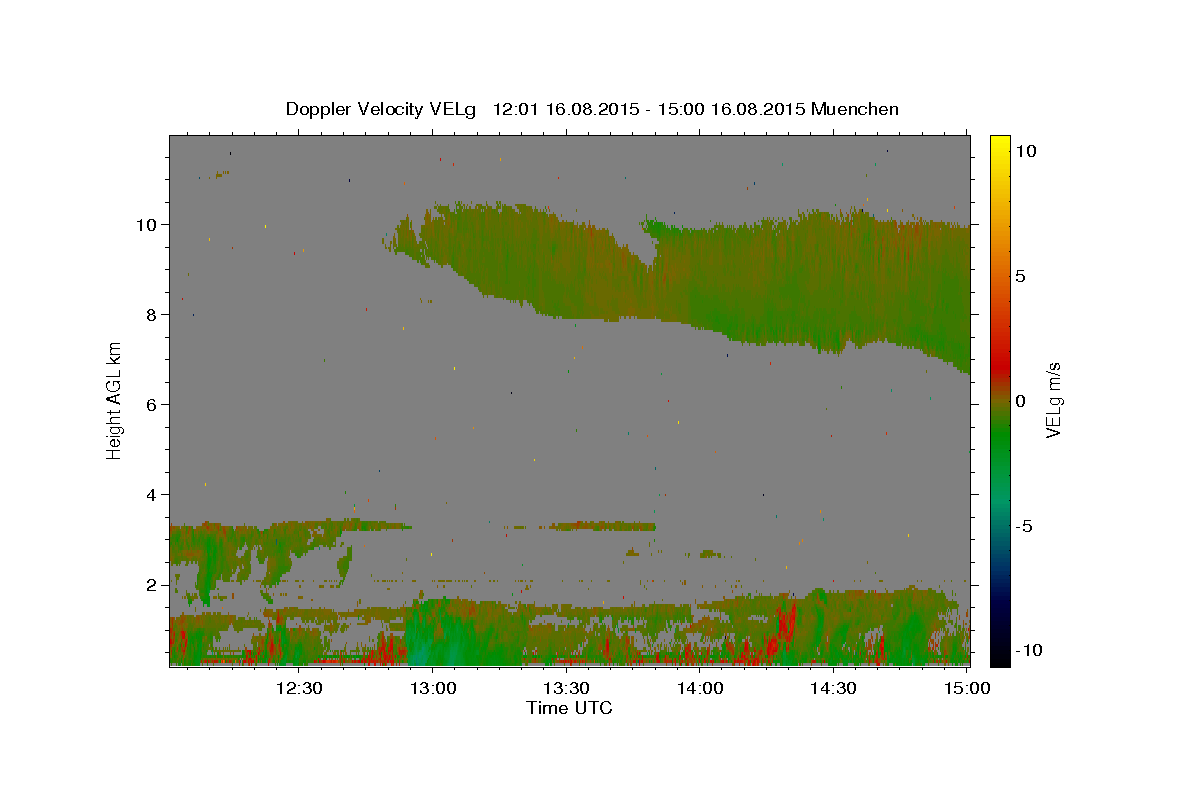
Task: Click the 14:00 time tick label
Action: [699, 688]
